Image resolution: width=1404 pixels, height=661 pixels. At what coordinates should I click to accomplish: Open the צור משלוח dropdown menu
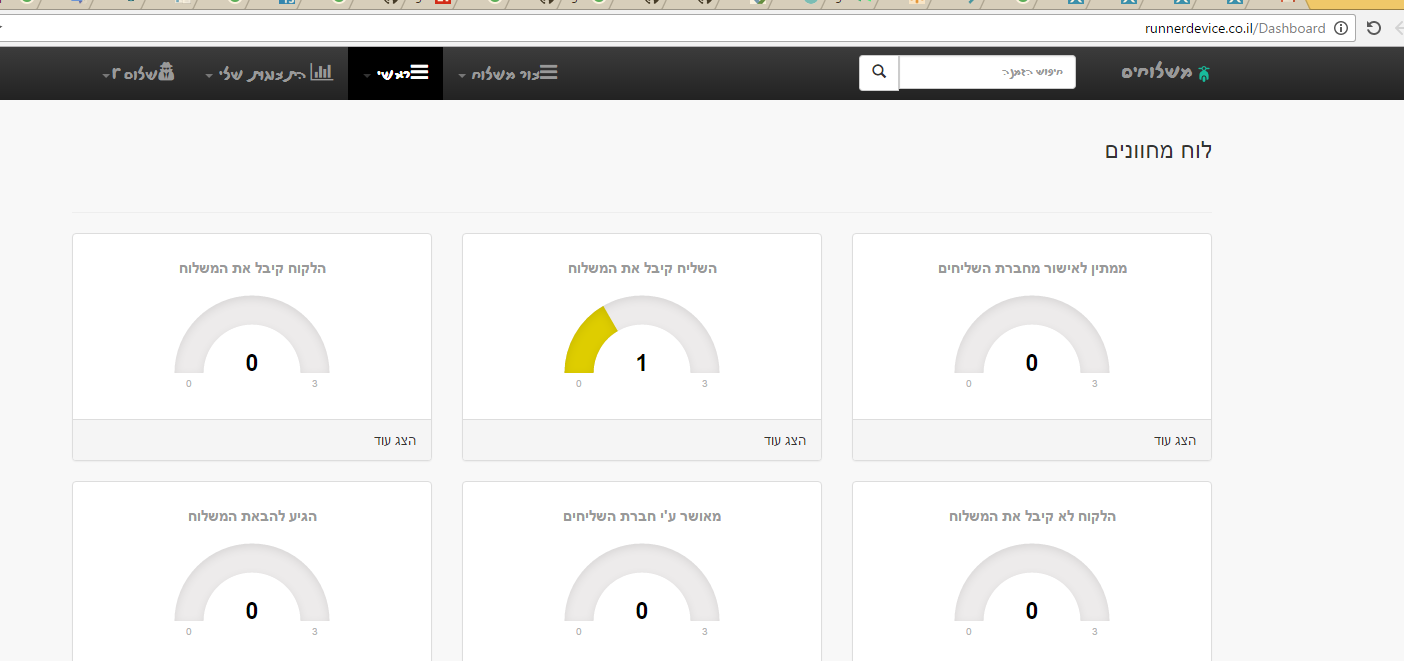pyautogui.click(x=508, y=73)
